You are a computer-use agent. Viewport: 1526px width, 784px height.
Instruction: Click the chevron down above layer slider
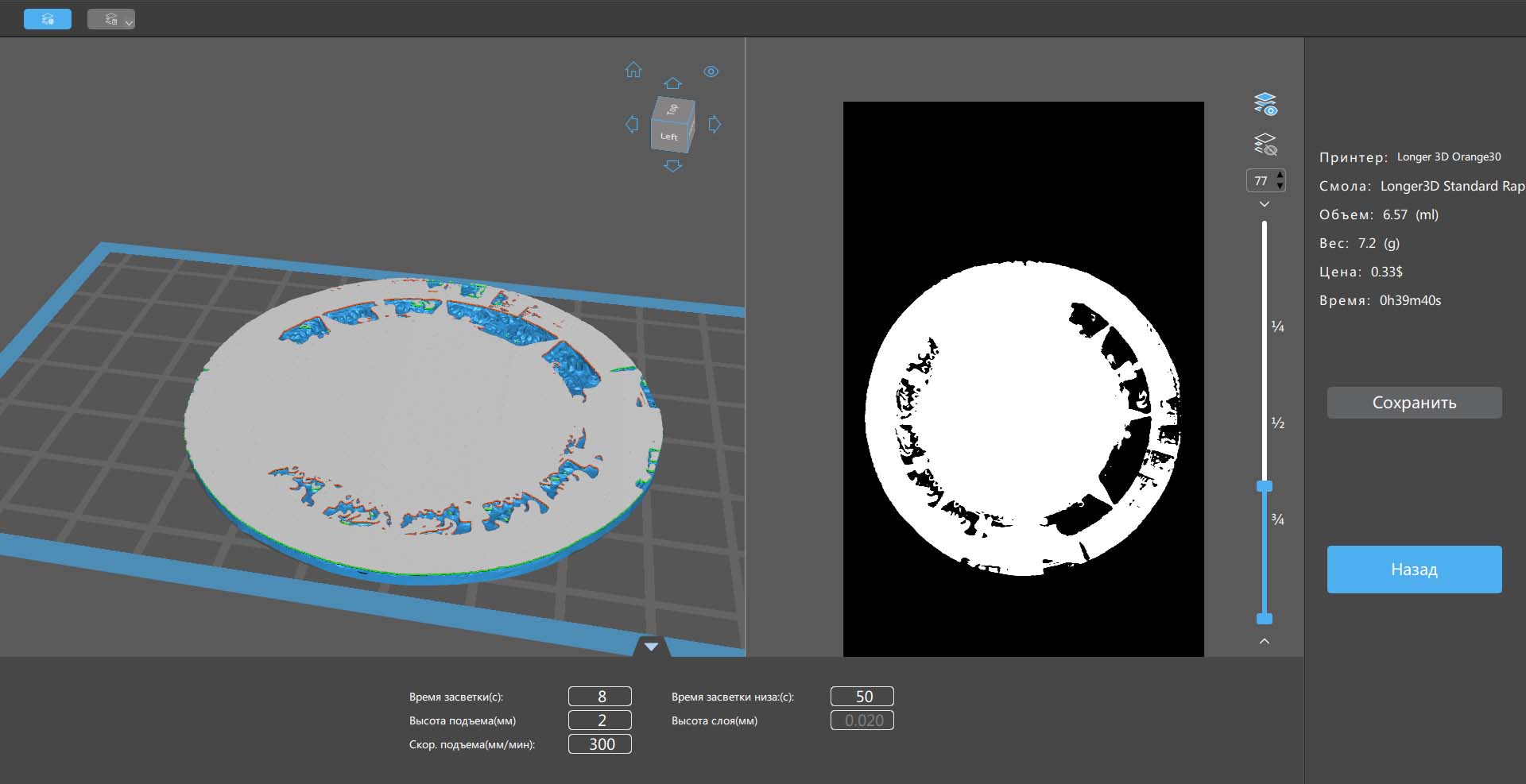1265,204
